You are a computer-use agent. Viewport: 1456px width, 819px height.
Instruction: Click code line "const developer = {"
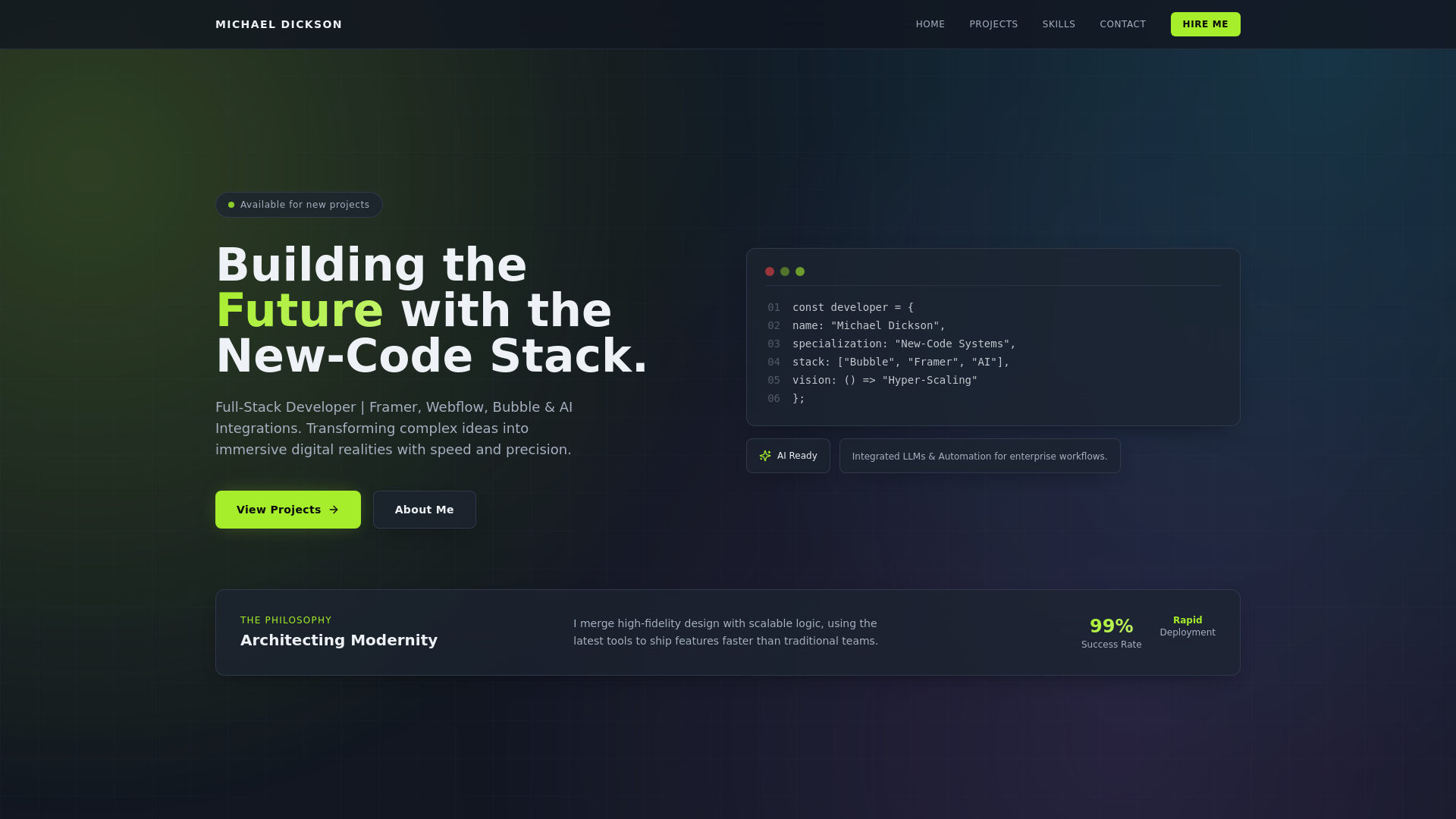853,307
